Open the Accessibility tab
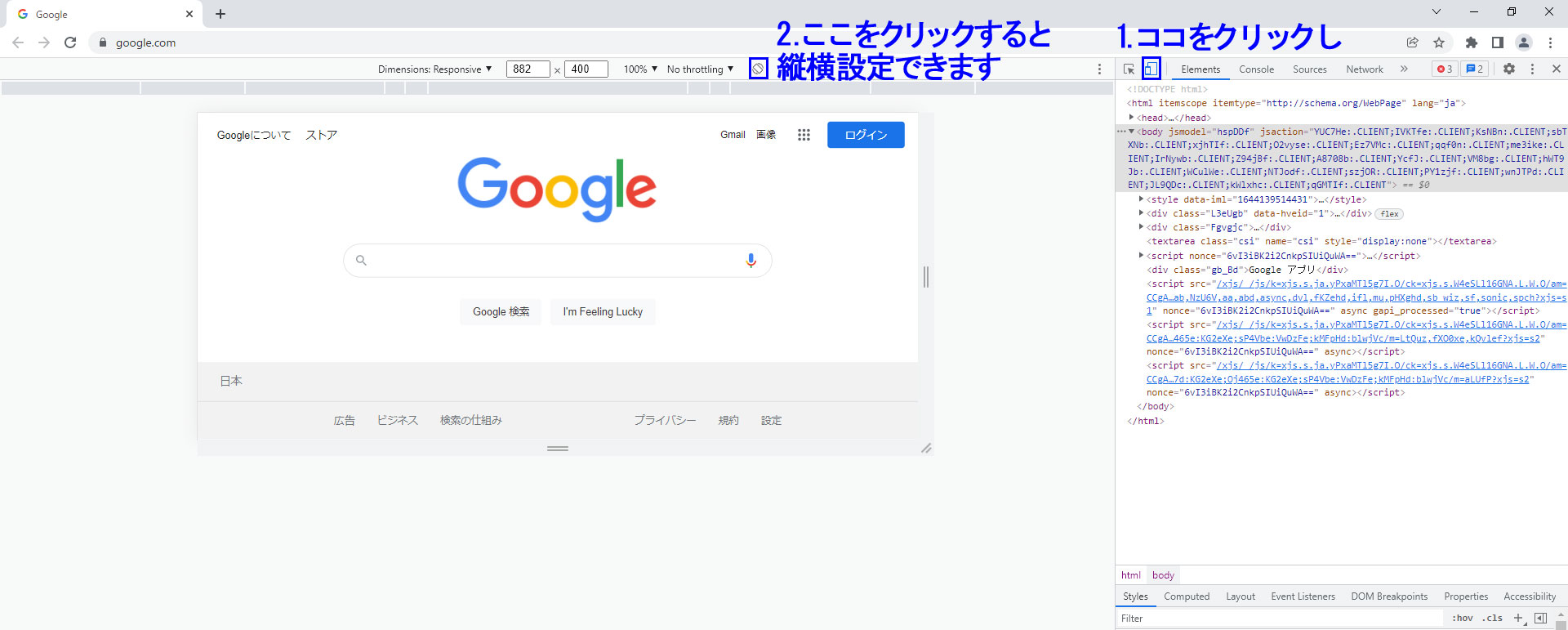This screenshot has width=1568, height=630. pyautogui.click(x=1530, y=596)
